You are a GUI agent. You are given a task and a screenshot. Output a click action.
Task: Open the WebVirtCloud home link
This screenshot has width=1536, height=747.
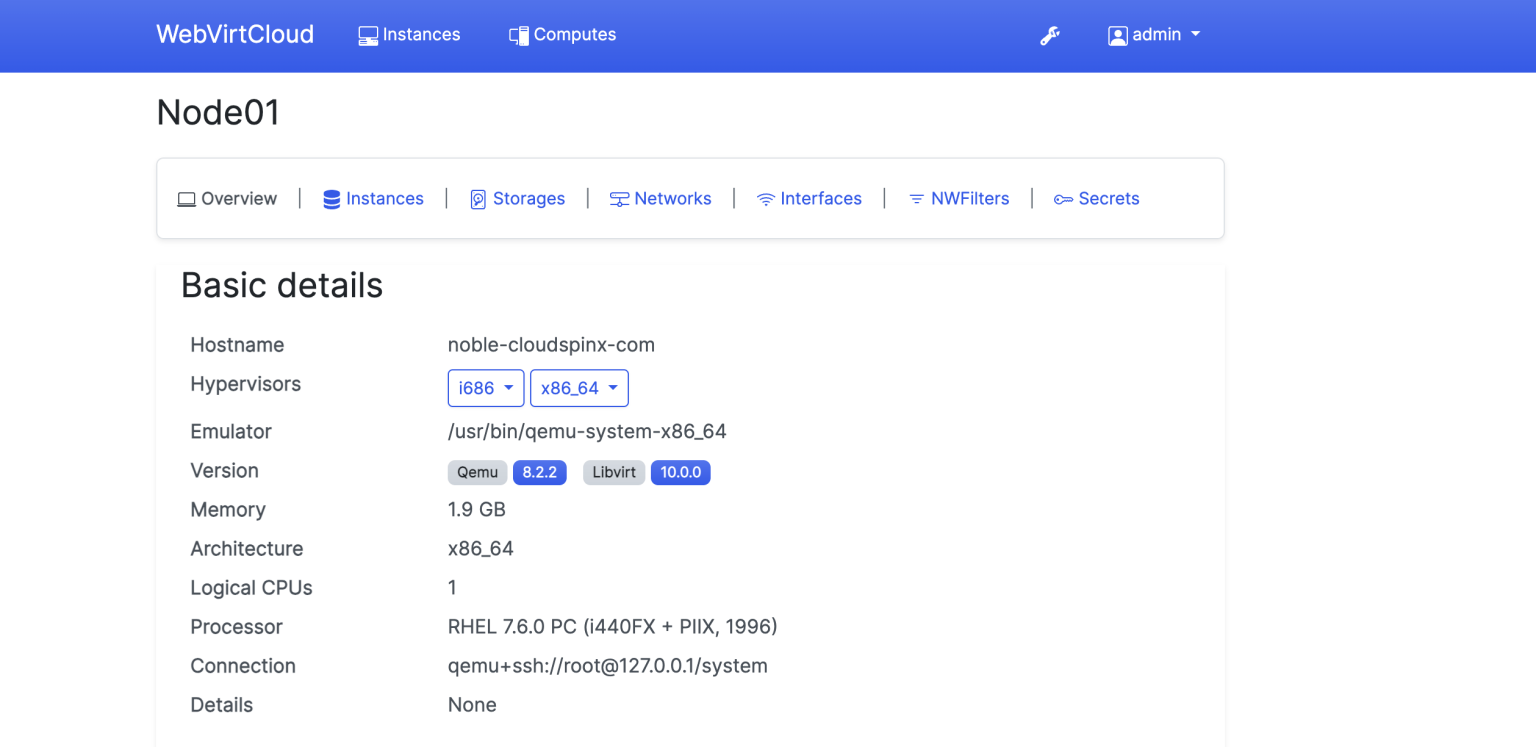coord(234,34)
